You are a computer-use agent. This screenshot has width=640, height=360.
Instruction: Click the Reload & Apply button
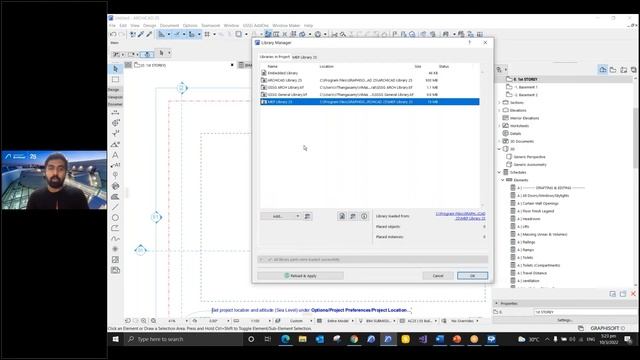300,276
